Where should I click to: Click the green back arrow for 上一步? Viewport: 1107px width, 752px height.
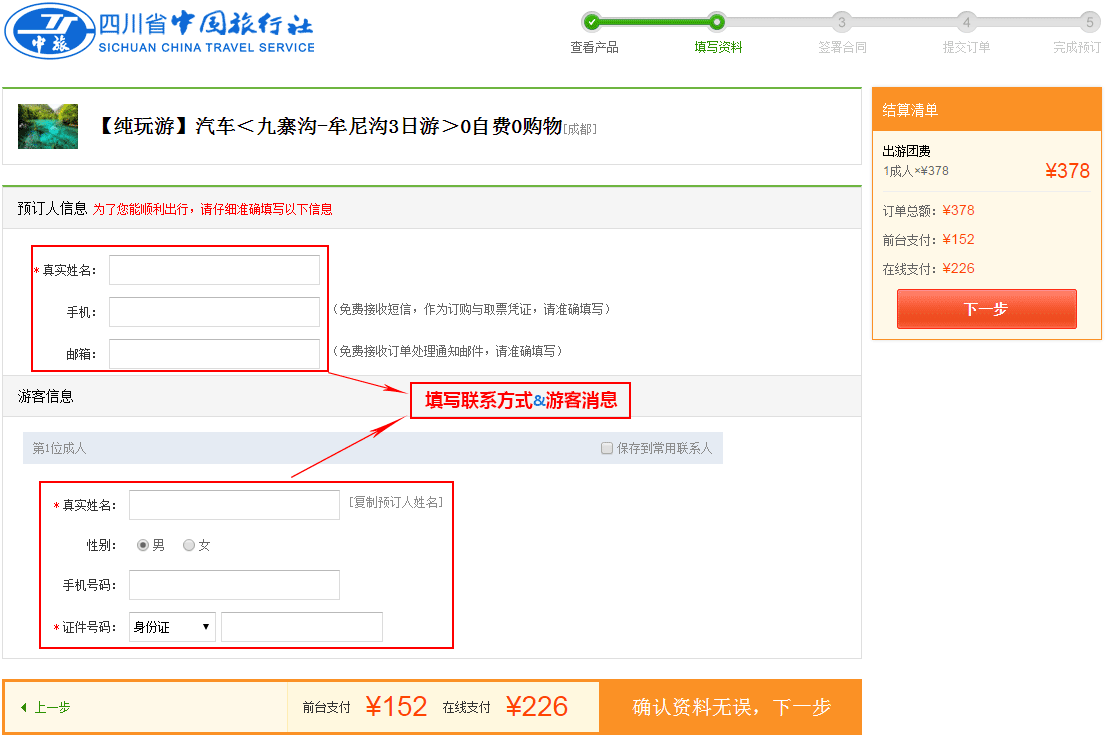point(24,708)
